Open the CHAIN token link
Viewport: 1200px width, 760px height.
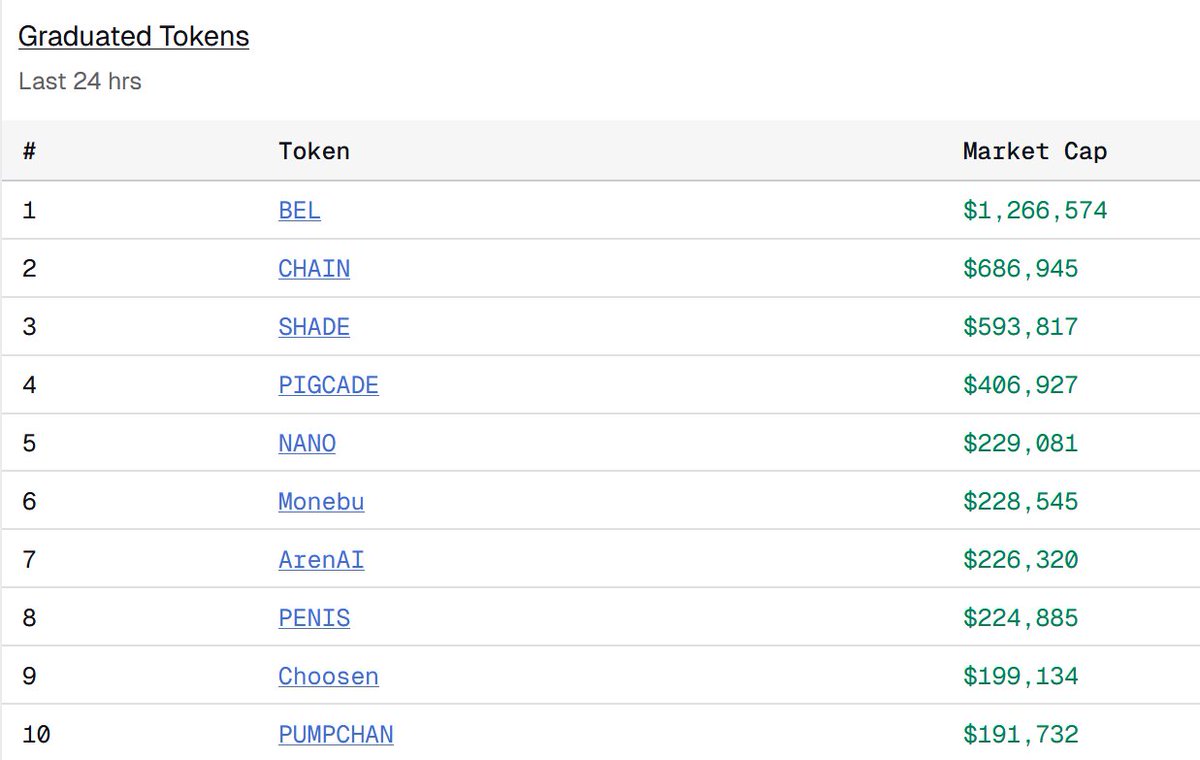tap(314, 268)
